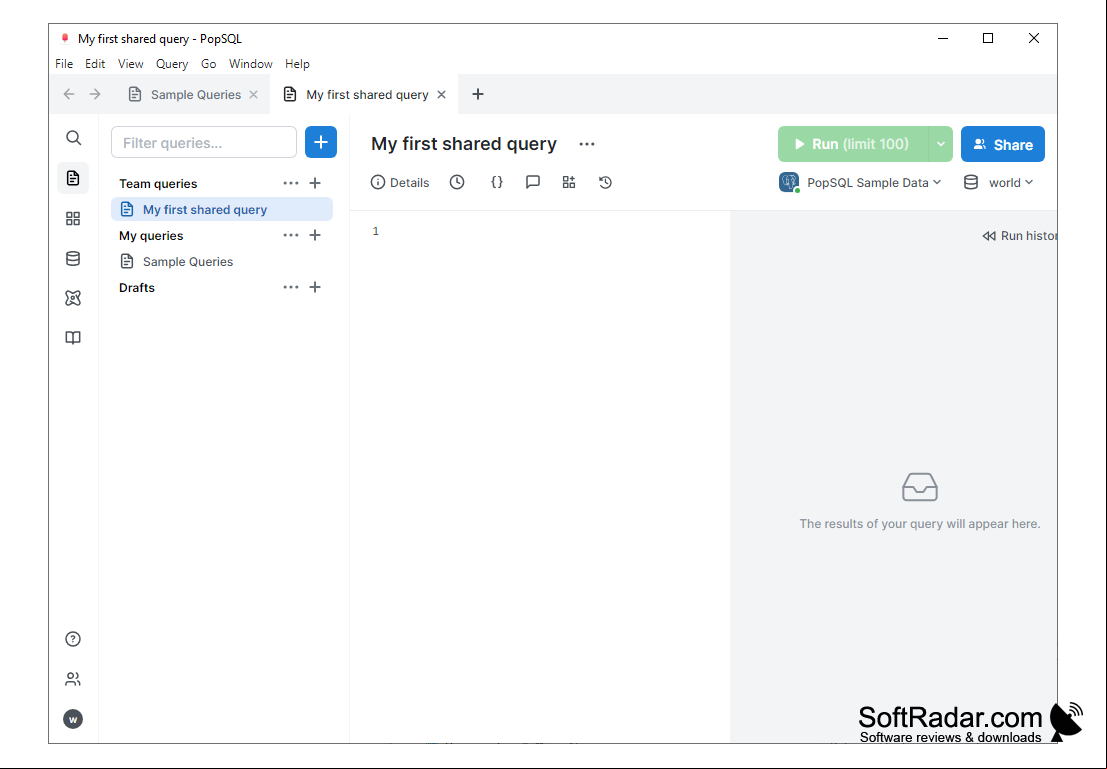This screenshot has width=1107, height=769.
Task: Open Team queries three-dot options
Action: 291,183
